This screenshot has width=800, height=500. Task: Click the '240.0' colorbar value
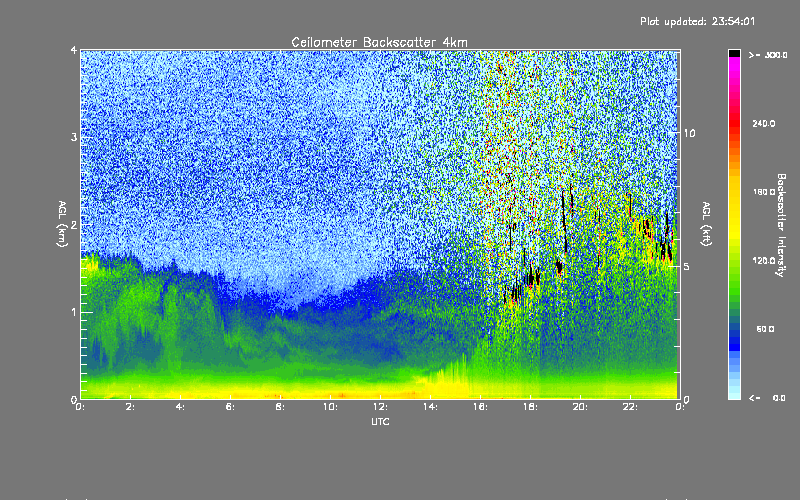[x=764, y=123]
